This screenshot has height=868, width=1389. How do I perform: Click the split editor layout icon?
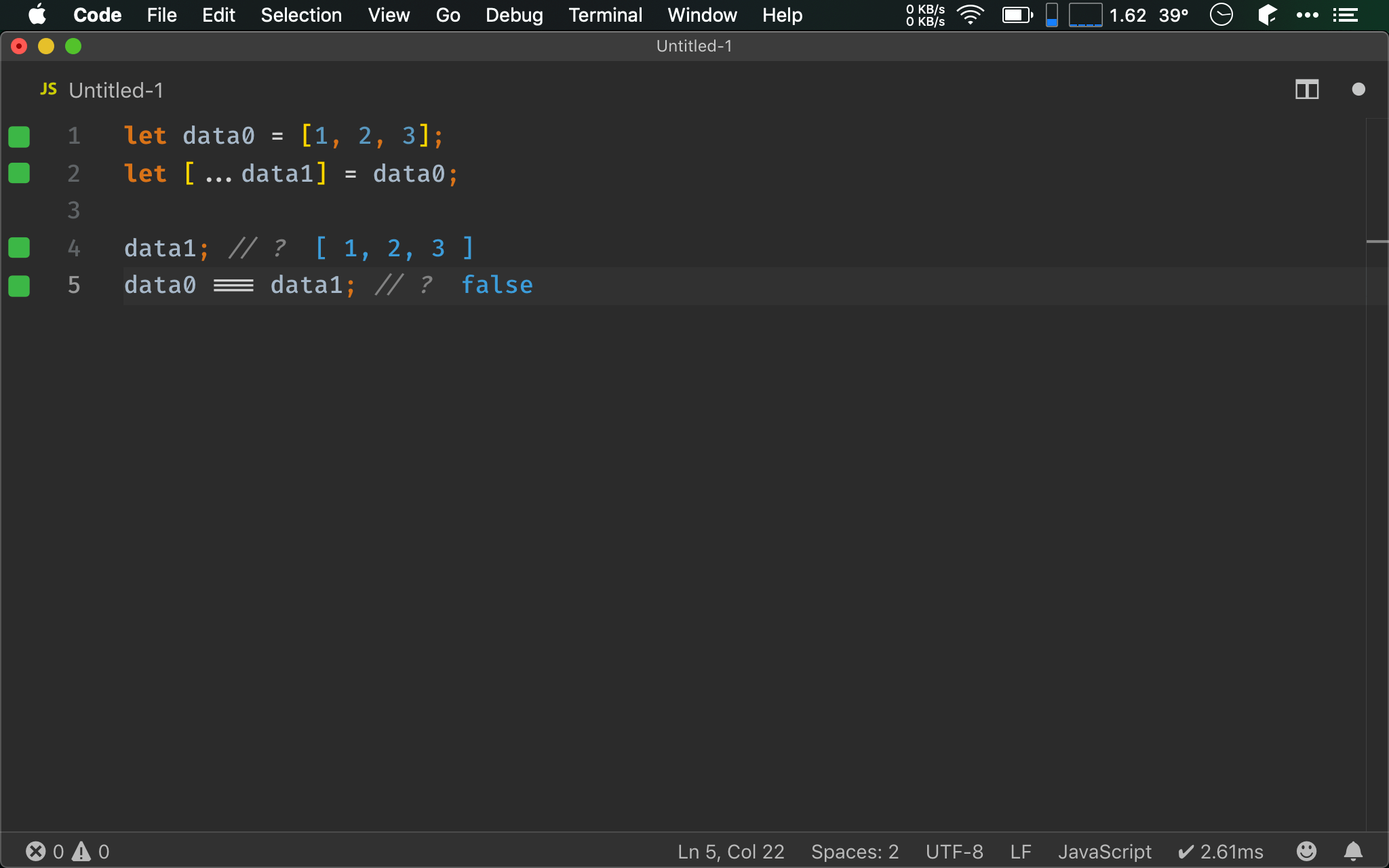(1307, 89)
